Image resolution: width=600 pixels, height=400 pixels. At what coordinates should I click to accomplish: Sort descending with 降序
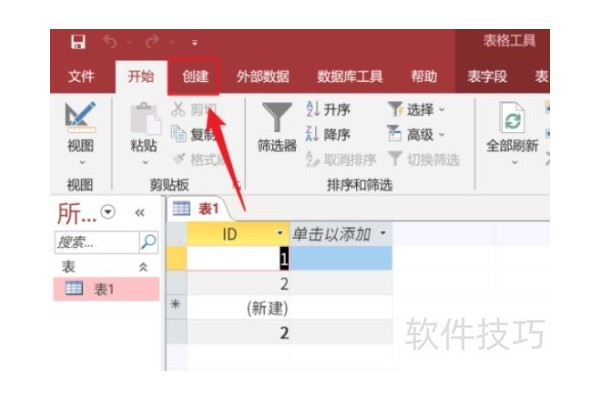click(328, 134)
